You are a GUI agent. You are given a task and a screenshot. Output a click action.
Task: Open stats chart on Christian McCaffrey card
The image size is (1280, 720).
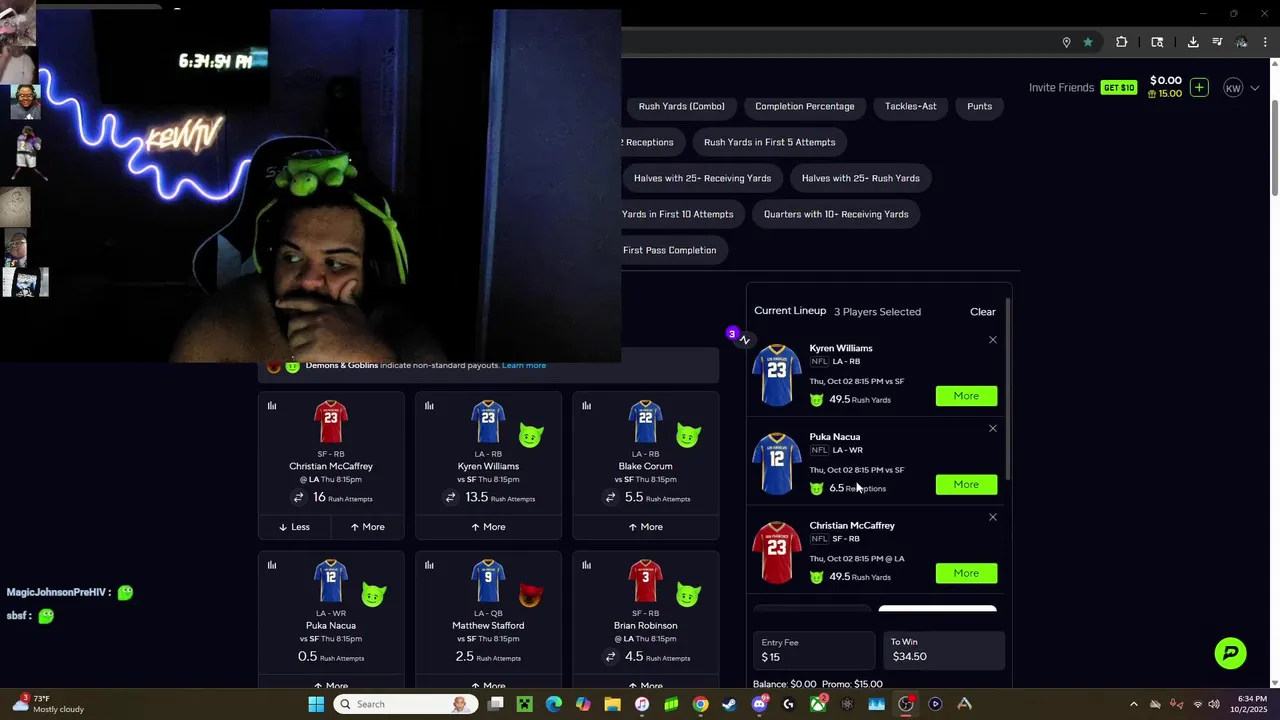click(x=272, y=406)
